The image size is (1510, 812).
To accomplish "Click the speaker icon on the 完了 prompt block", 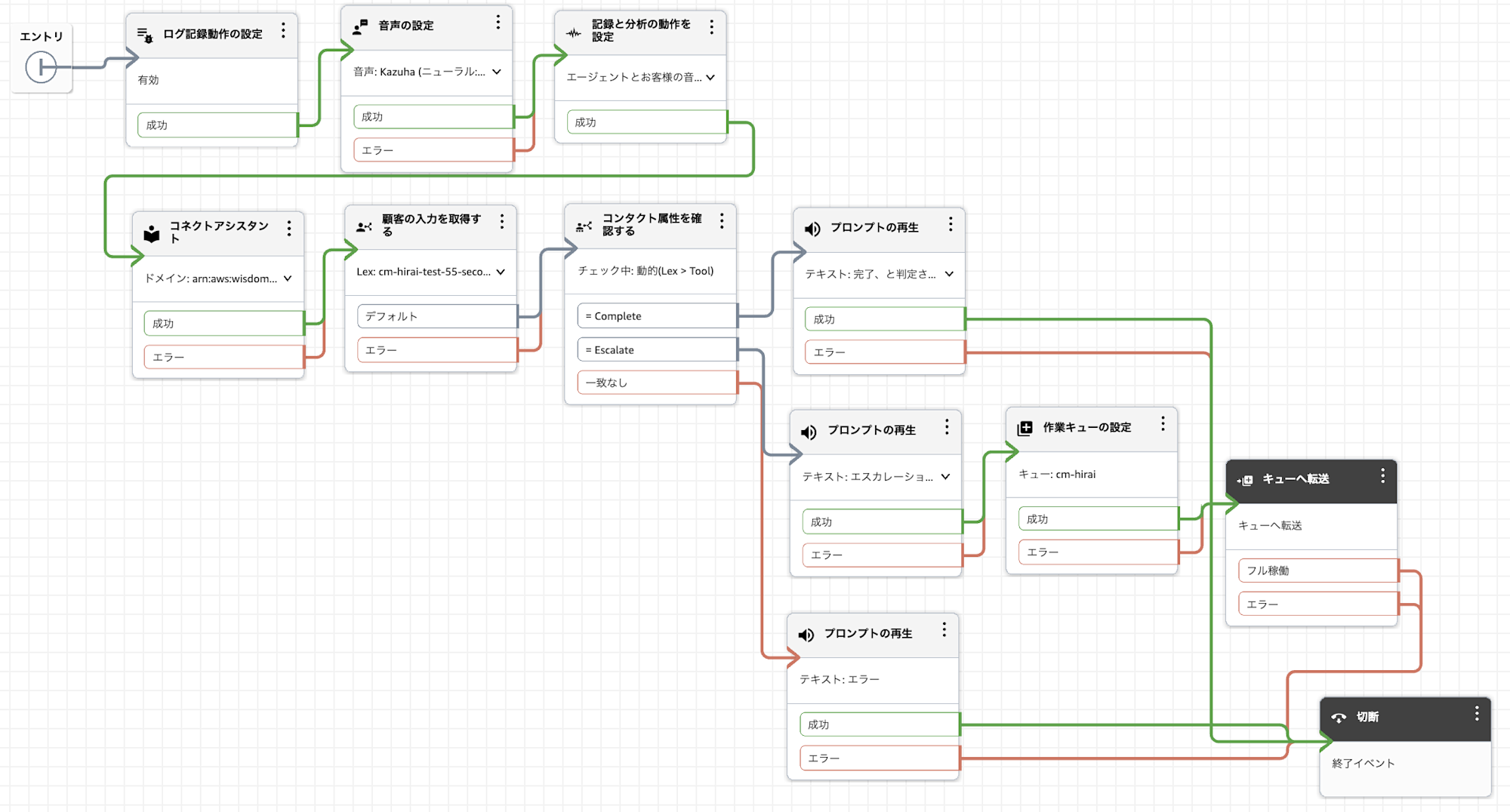I will [x=810, y=228].
